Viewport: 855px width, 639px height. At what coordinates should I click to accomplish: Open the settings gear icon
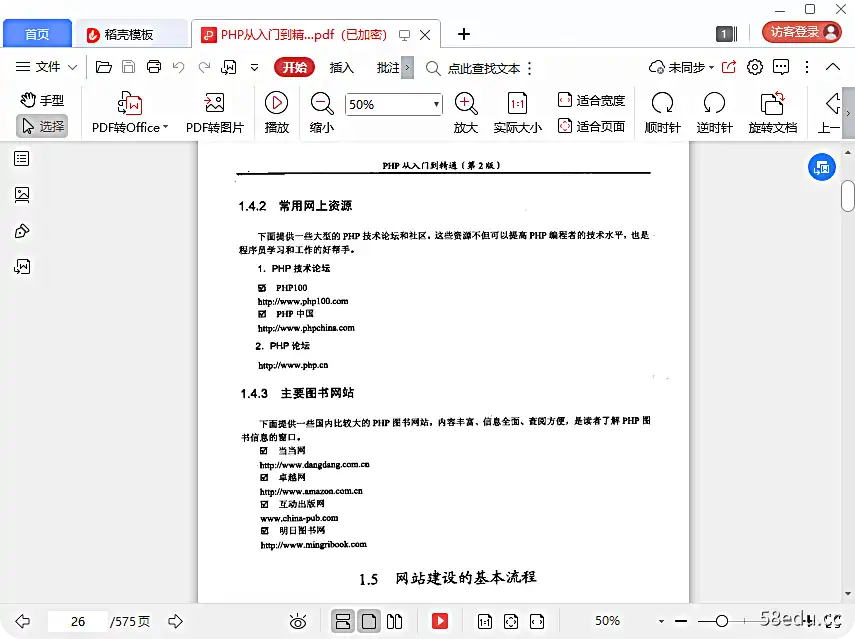pos(755,67)
